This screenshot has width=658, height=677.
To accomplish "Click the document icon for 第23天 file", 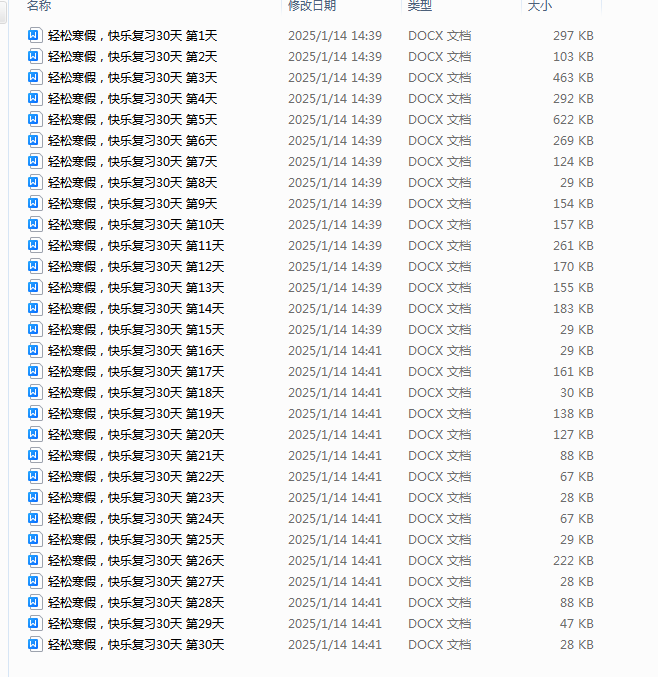I will coord(35,498).
